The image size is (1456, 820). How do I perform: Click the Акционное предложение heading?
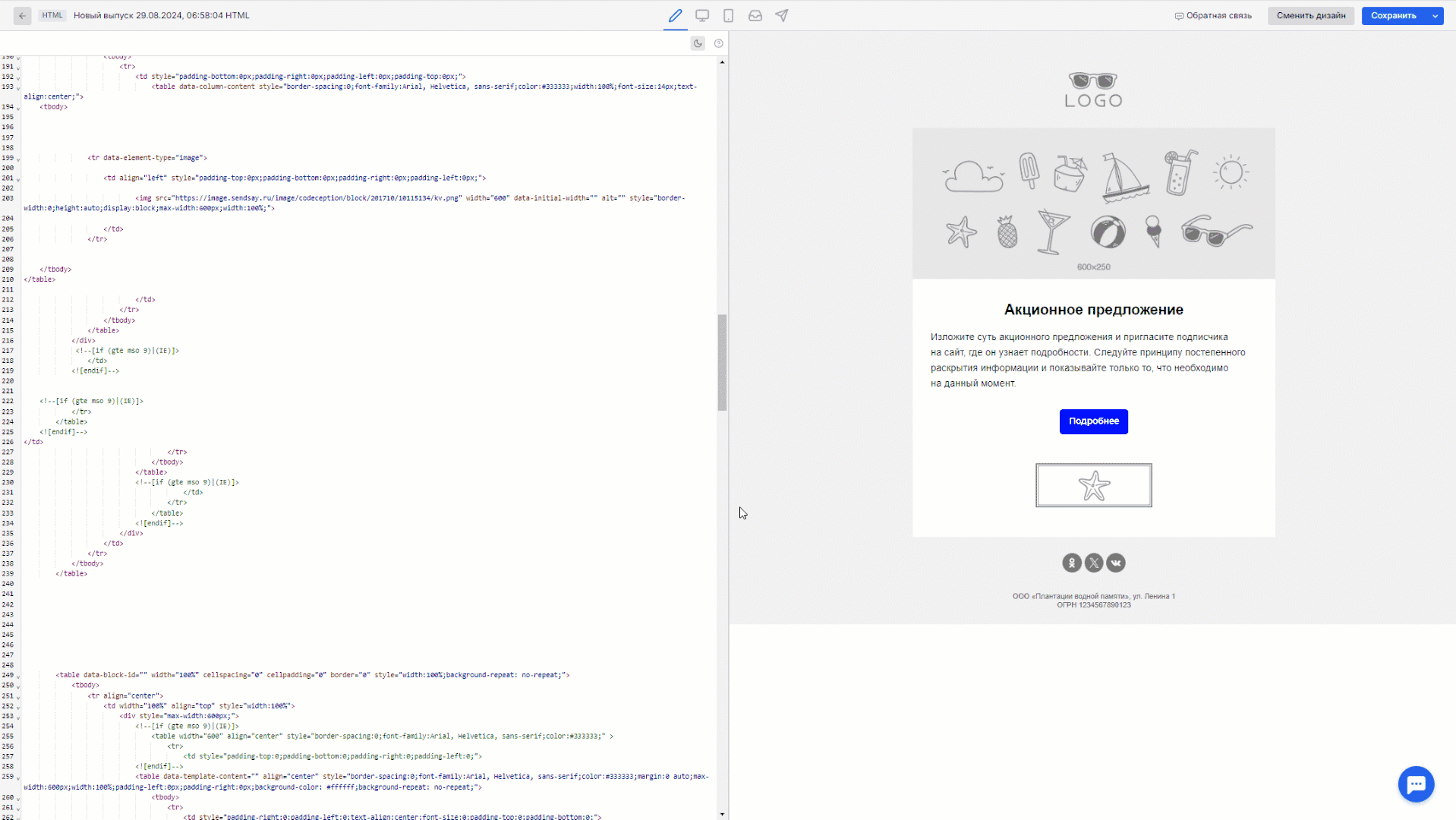[x=1093, y=310]
